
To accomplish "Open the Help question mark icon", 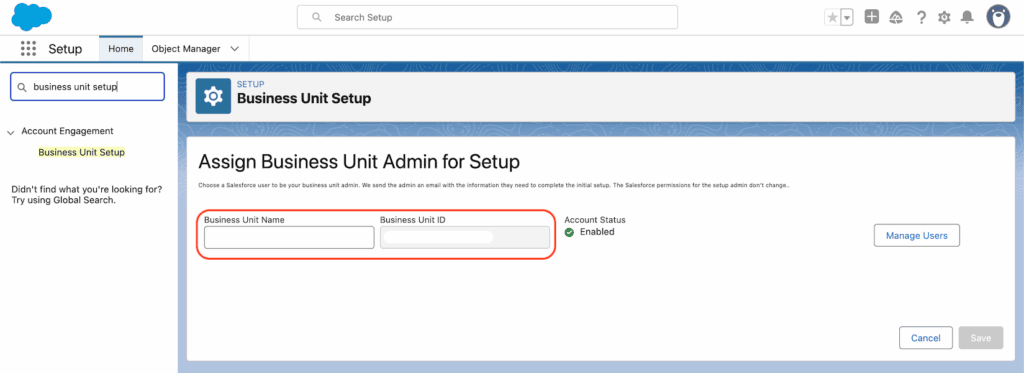I will tap(921, 18).
